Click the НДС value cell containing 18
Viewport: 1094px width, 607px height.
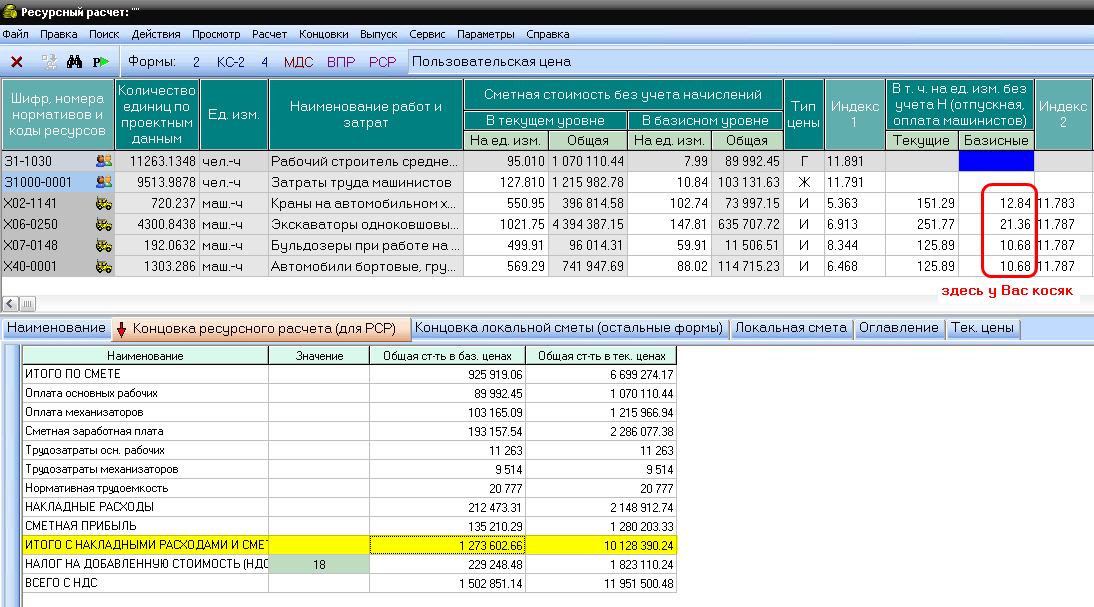(x=319, y=565)
